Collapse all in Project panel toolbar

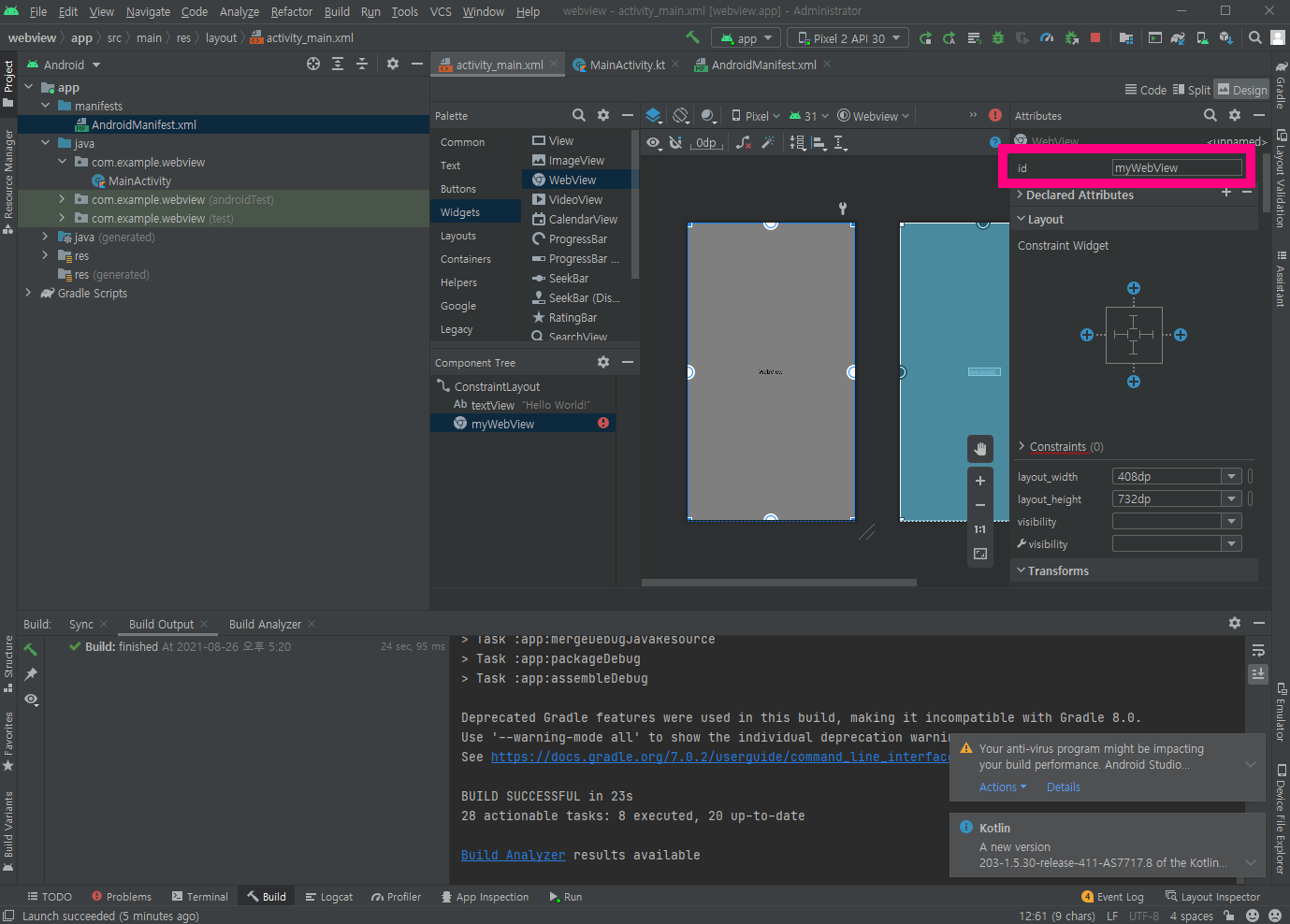[x=362, y=64]
